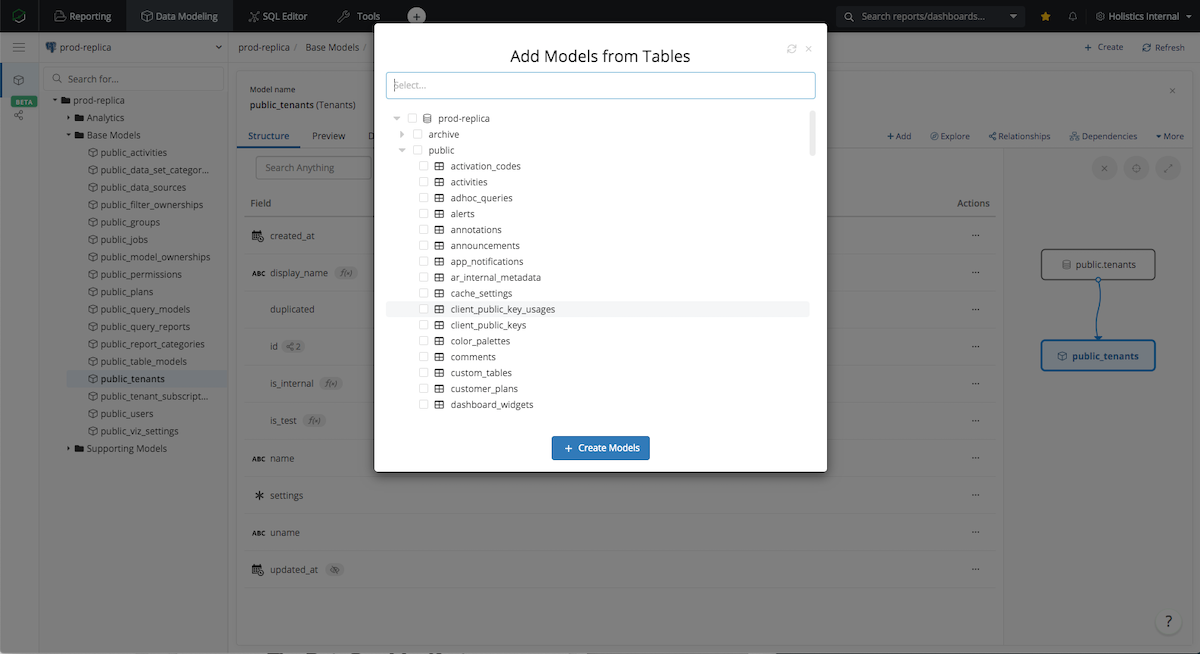This screenshot has width=1200, height=654.
Task: Click the table list scrollbar in modal
Action: [812, 133]
